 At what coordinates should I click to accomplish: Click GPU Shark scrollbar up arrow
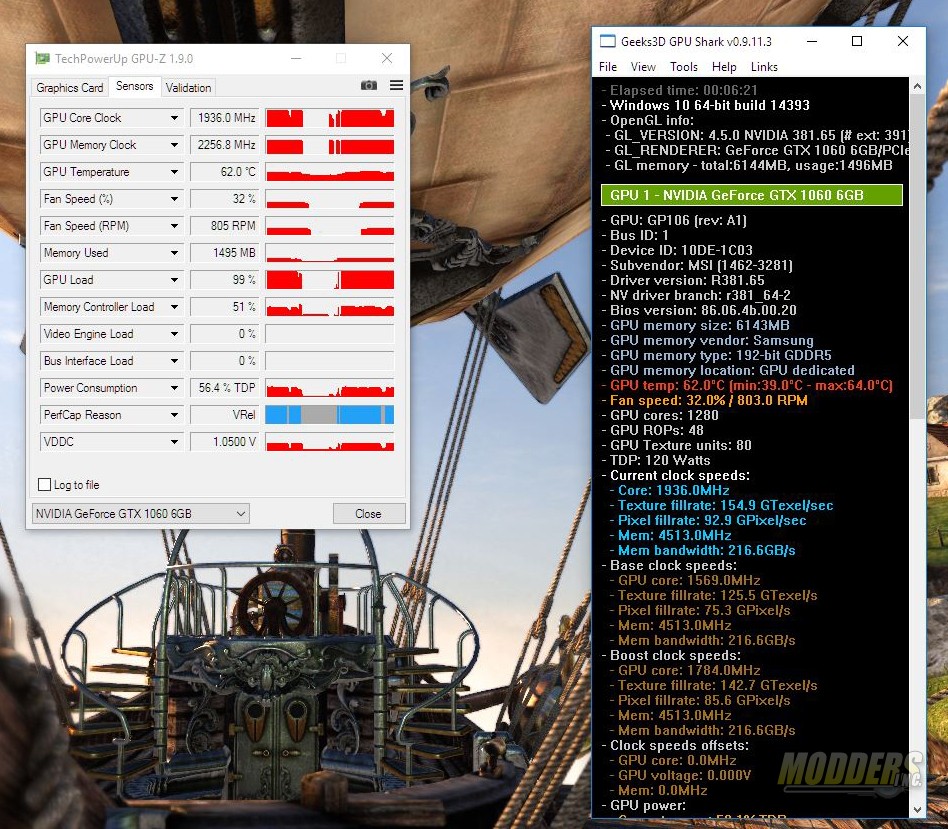pyautogui.click(x=917, y=86)
